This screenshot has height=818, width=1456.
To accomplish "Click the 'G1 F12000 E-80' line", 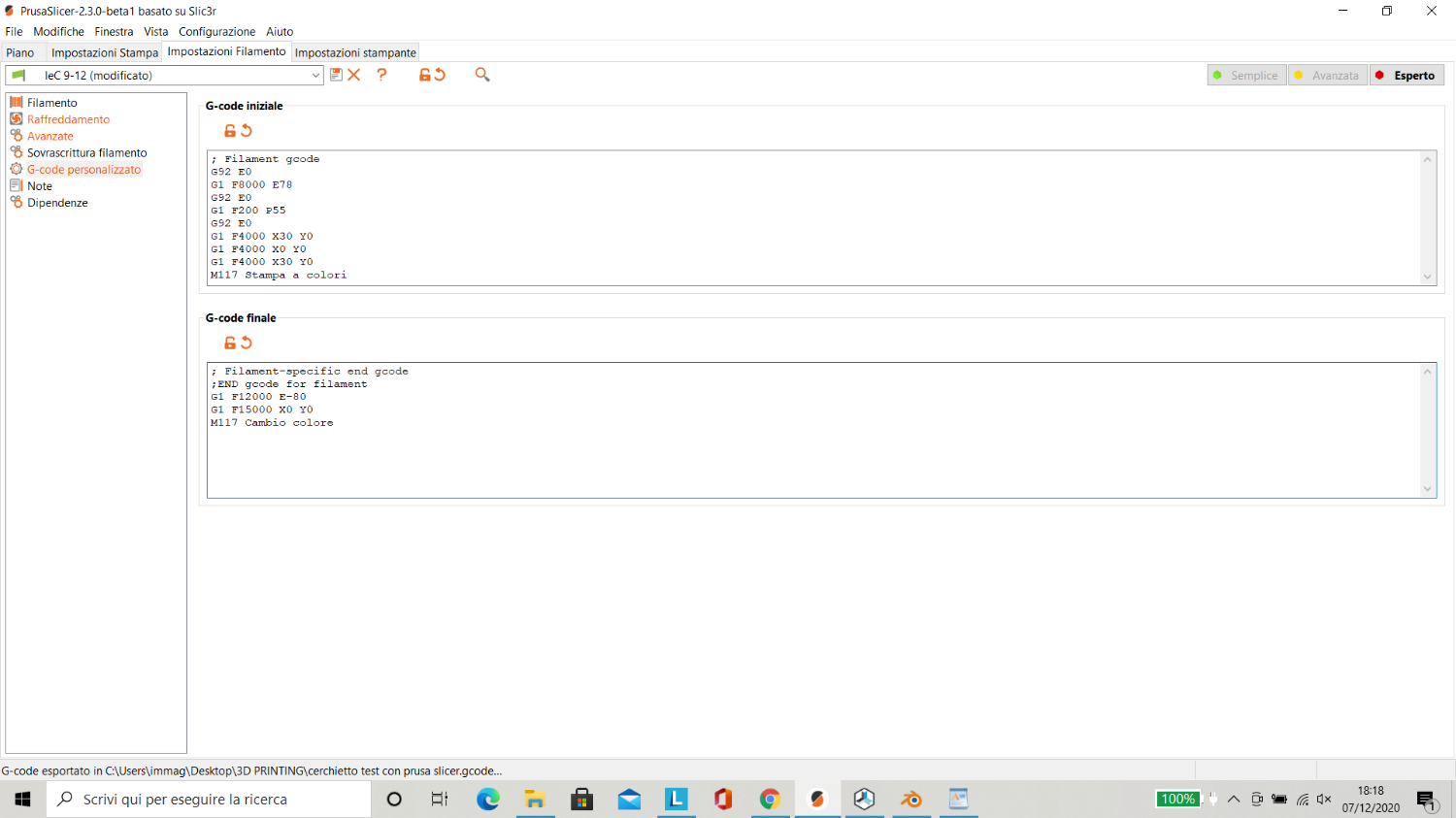I will point(258,397).
